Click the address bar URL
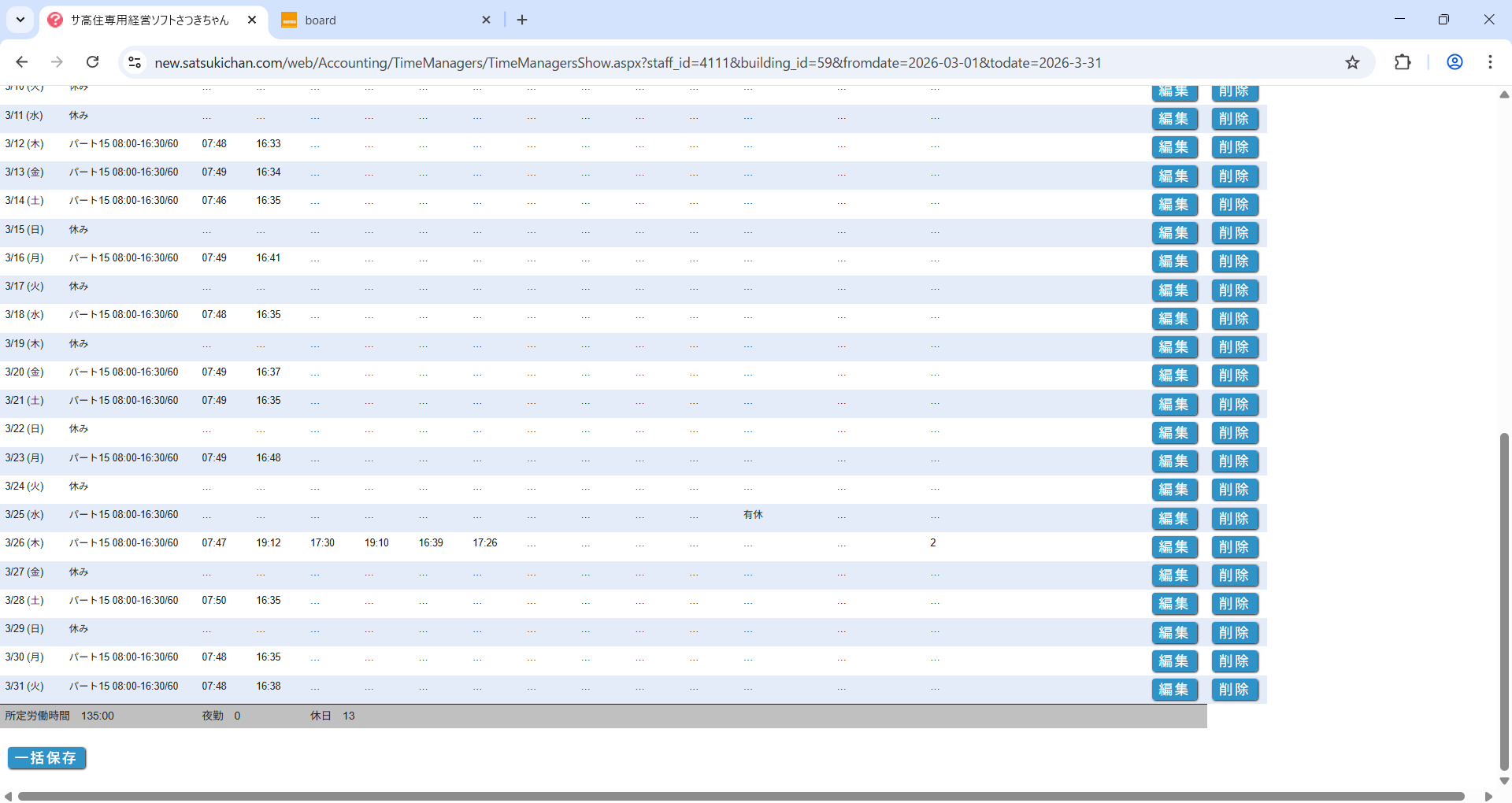Screen dimensions: 1512x803 click(628, 63)
